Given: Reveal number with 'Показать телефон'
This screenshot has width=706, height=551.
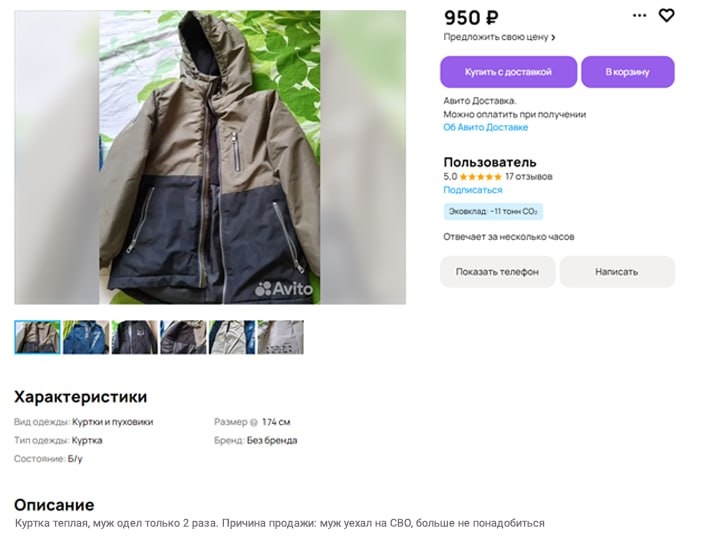Looking at the screenshot, I should tap(497, 272).
